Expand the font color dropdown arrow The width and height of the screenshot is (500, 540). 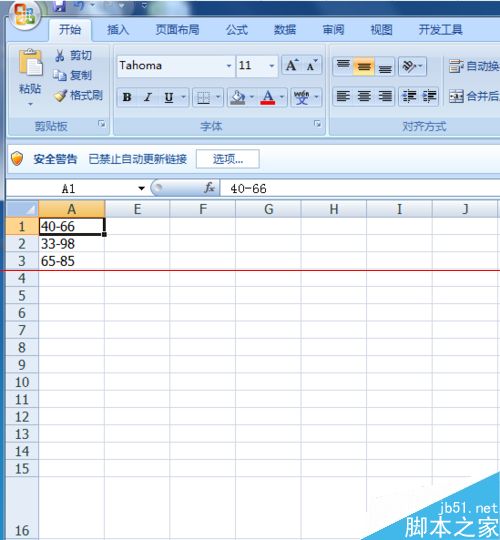[282, 97]
